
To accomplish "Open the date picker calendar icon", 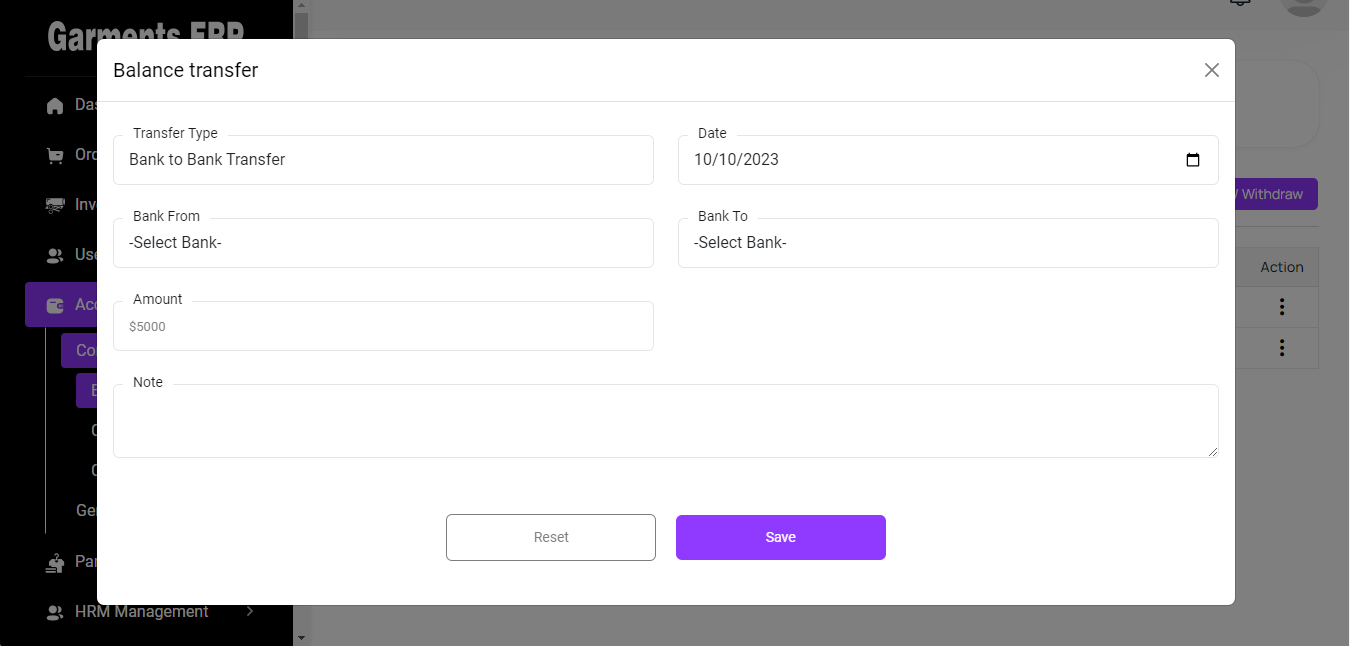I will tap(1192, 160).
